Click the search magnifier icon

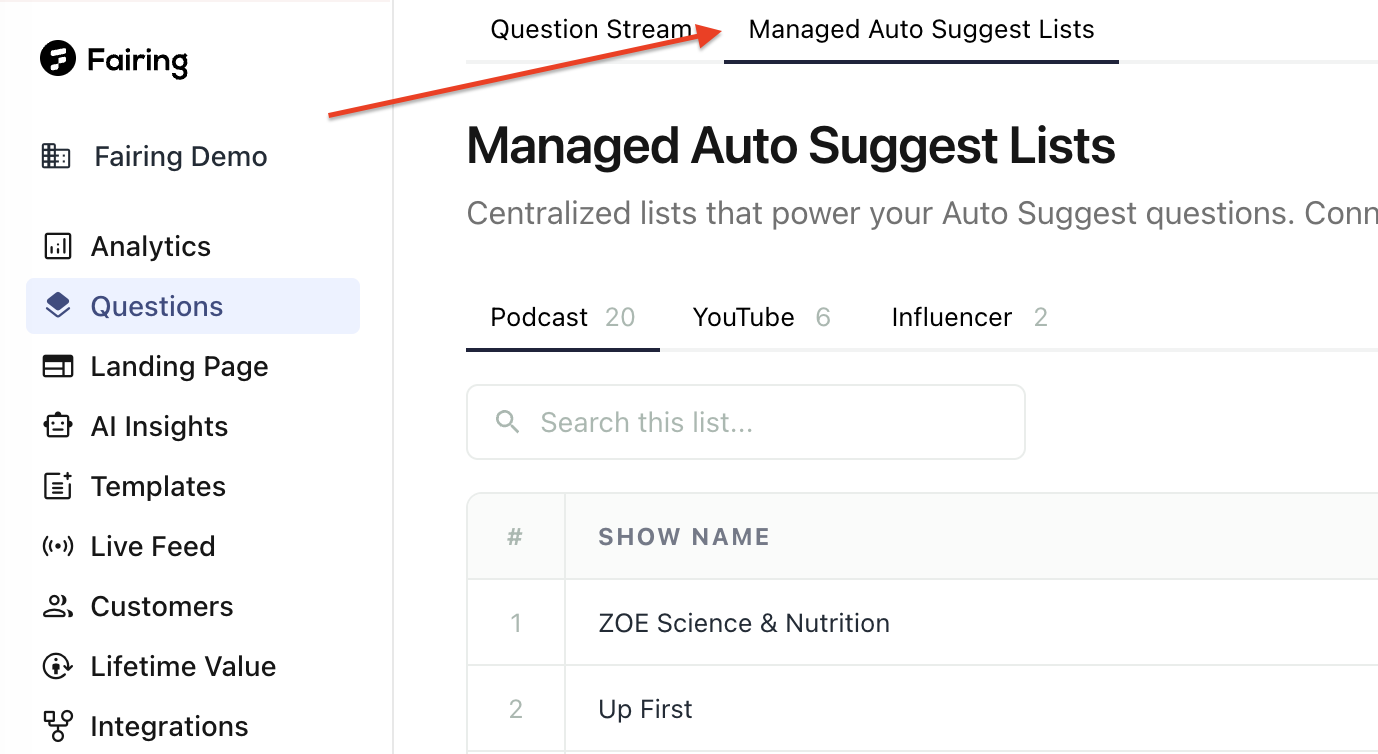(x=508, y=422)
